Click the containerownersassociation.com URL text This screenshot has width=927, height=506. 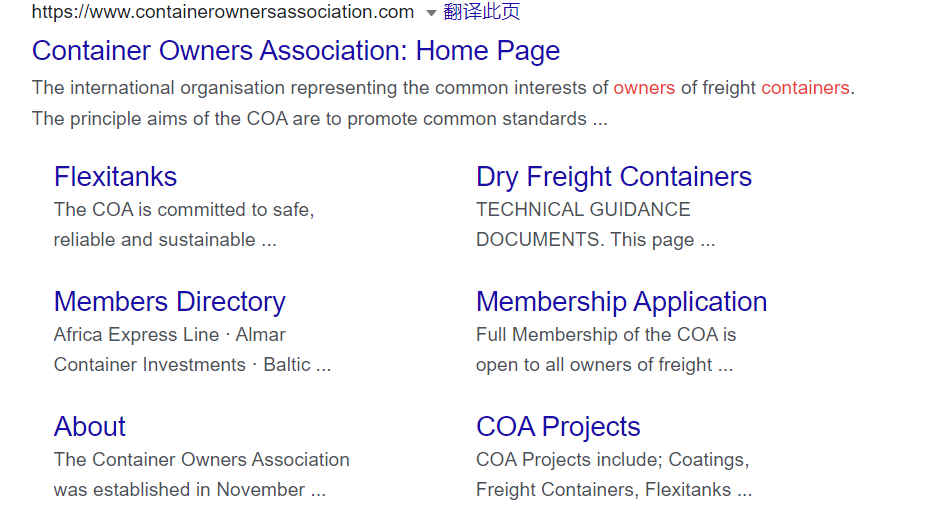point(223,11)
